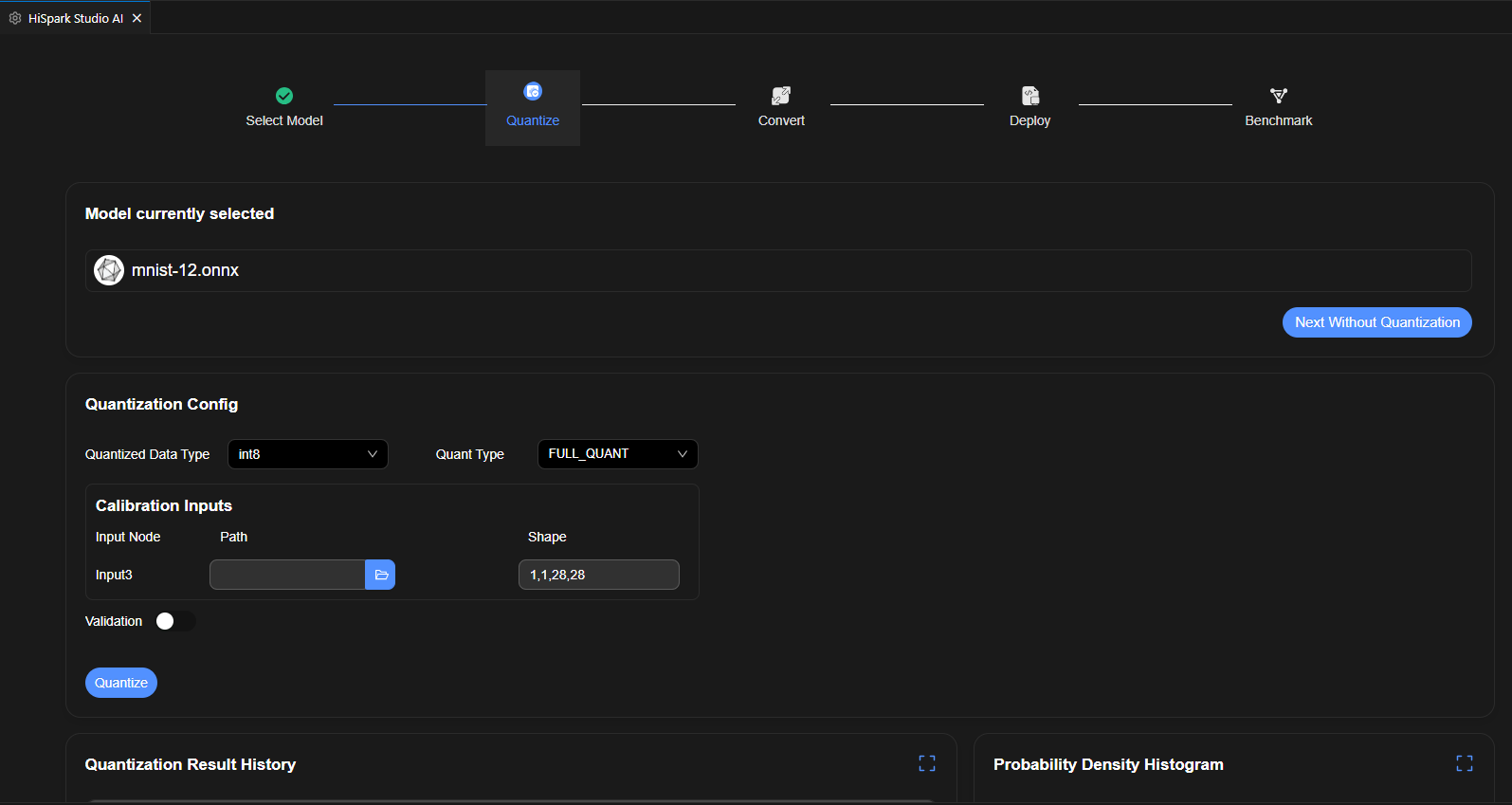Go to the Deploy step label
The height and width of the screenshot is (805, 1512).
pos(1030,120)
